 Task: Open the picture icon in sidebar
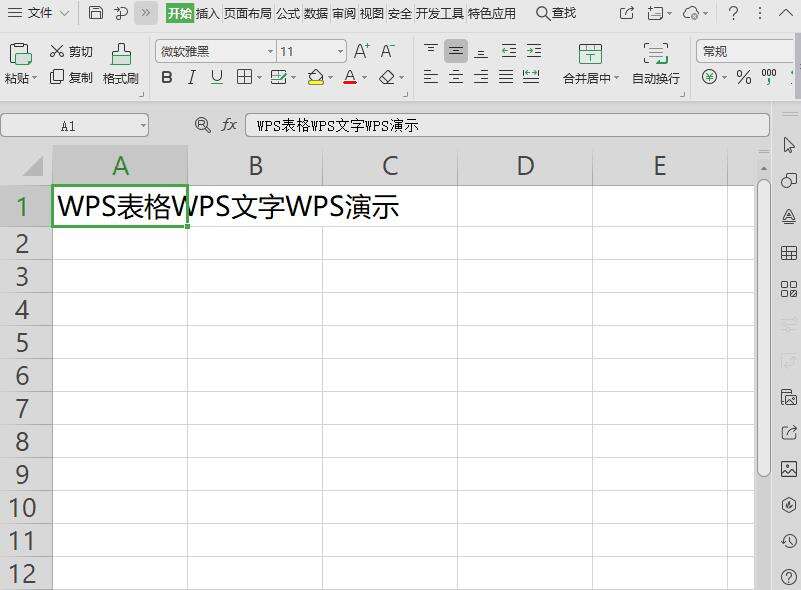click(x=789, y=468)
